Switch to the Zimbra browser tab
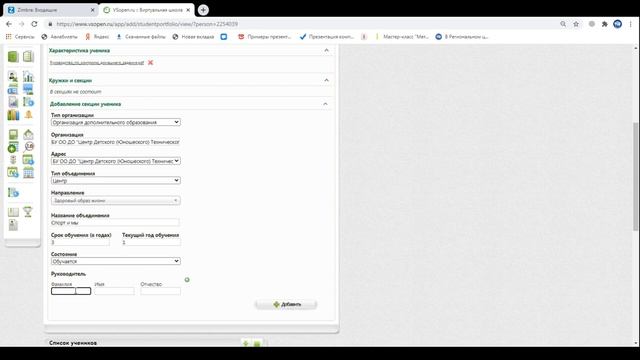640x360 pixels. coord(50,10)
